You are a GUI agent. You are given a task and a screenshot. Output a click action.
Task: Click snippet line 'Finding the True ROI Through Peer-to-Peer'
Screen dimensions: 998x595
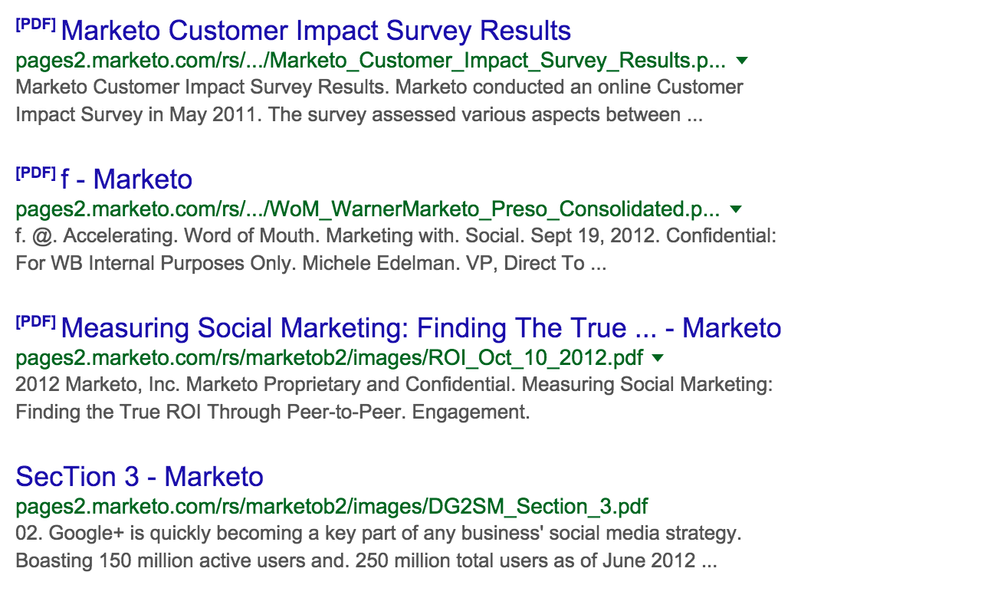pyautogui.click(x=272, y=412)
